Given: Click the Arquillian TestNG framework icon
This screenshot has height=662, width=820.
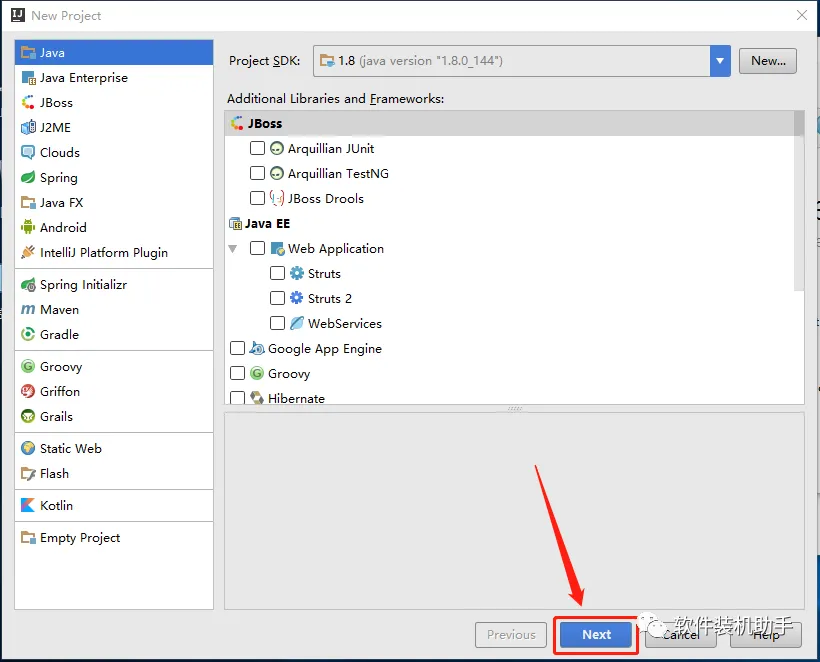Looking at the screenshot, I should pyautogui.click(x=277, y=173).
